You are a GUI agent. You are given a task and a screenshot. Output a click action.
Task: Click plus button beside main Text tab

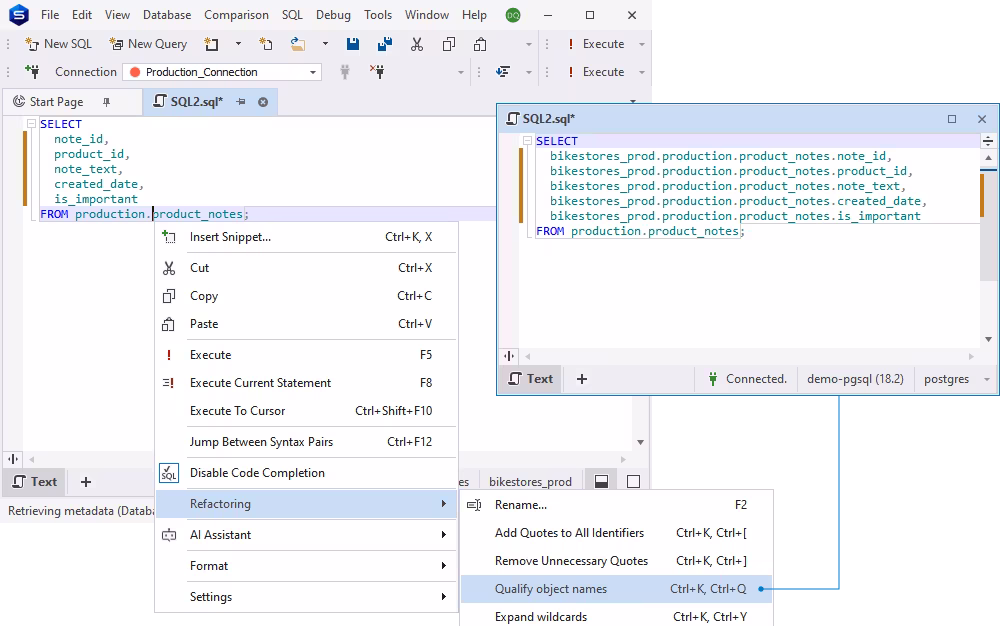click(x=86, y=482)
